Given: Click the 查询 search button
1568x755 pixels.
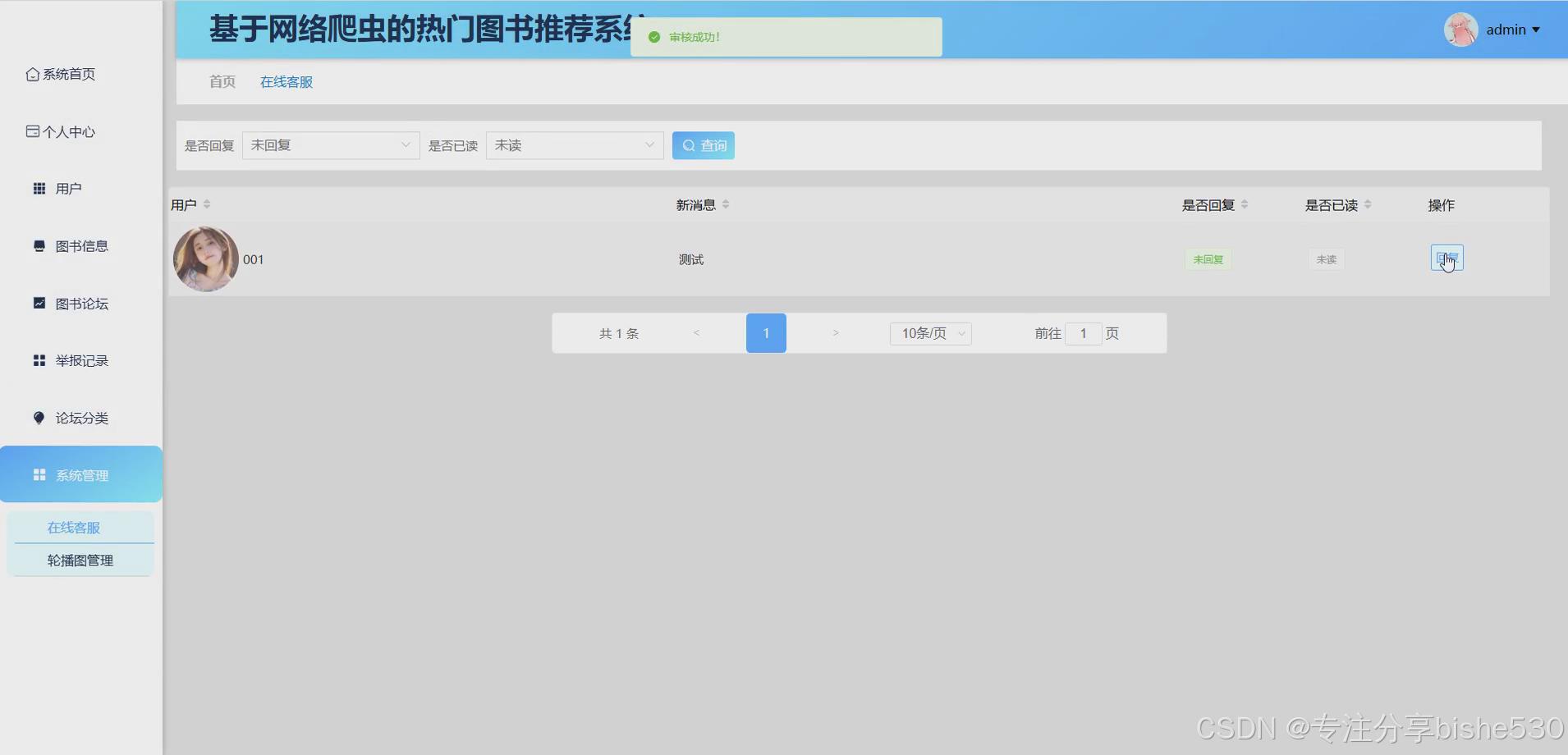Looking at the screenshot, I should (704, 145).
